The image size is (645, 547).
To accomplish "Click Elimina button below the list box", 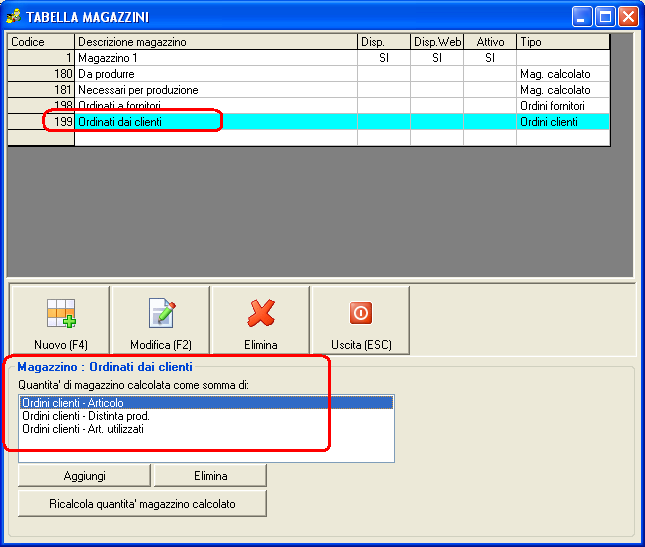I will pos(210,476).
